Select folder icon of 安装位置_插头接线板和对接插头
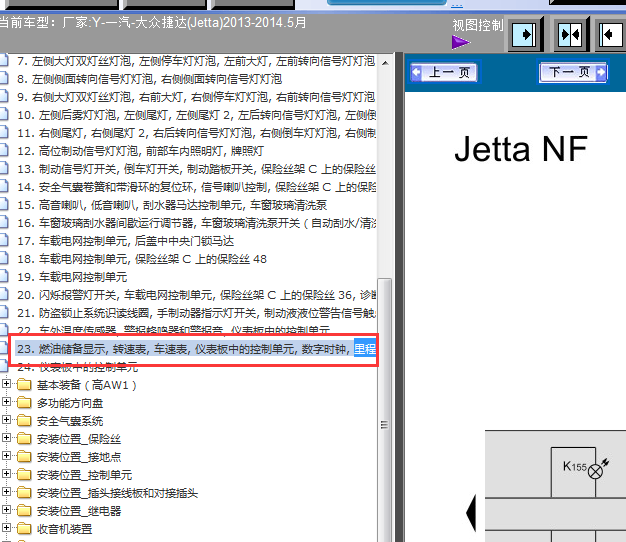This screenshot has height=542, width=626. (x=24, y=493)
